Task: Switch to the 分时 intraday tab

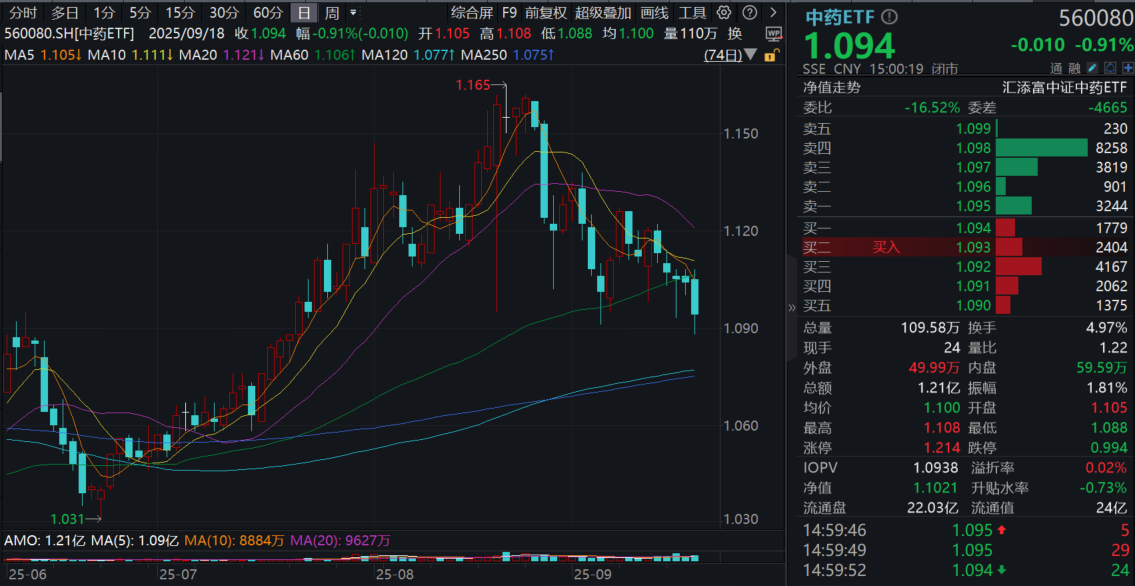Action: pyautogui.click(x=21, y=13)
